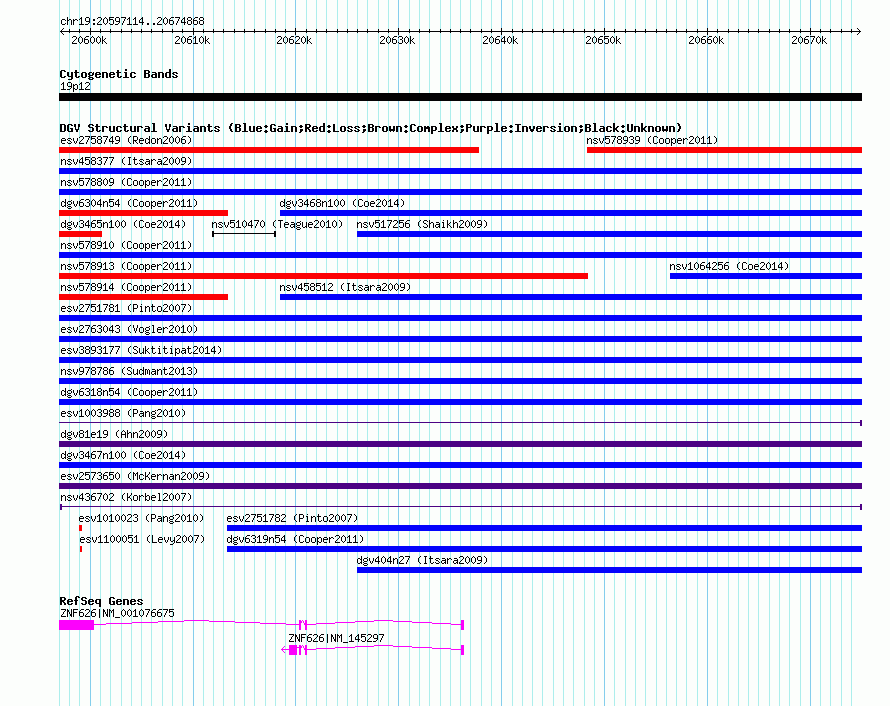Select the DGV Structural Variants track title

point(371,128)
